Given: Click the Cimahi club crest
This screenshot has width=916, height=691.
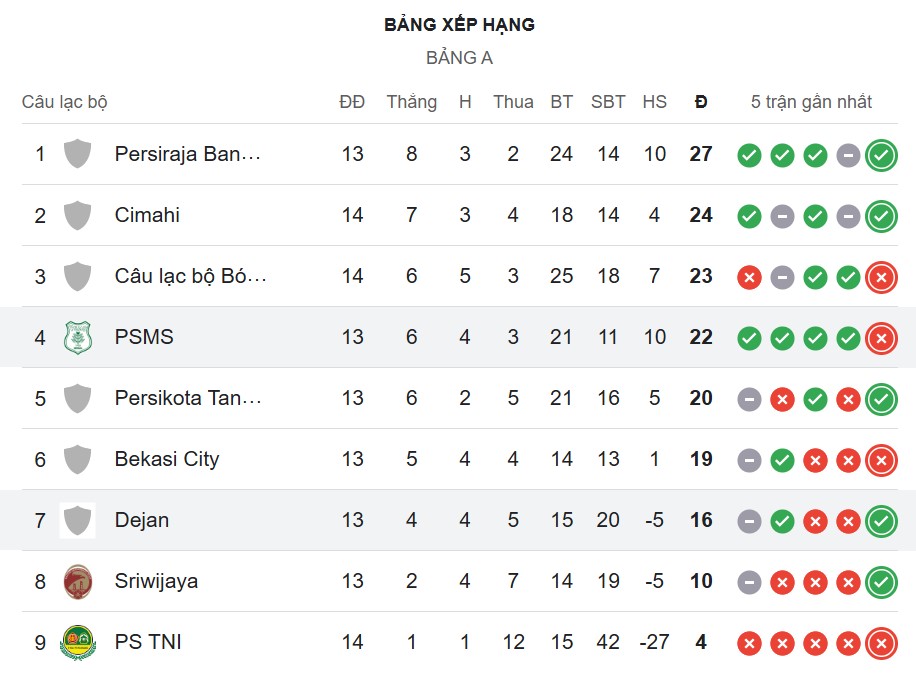Looking at the screenshot, I should point(78,215).
